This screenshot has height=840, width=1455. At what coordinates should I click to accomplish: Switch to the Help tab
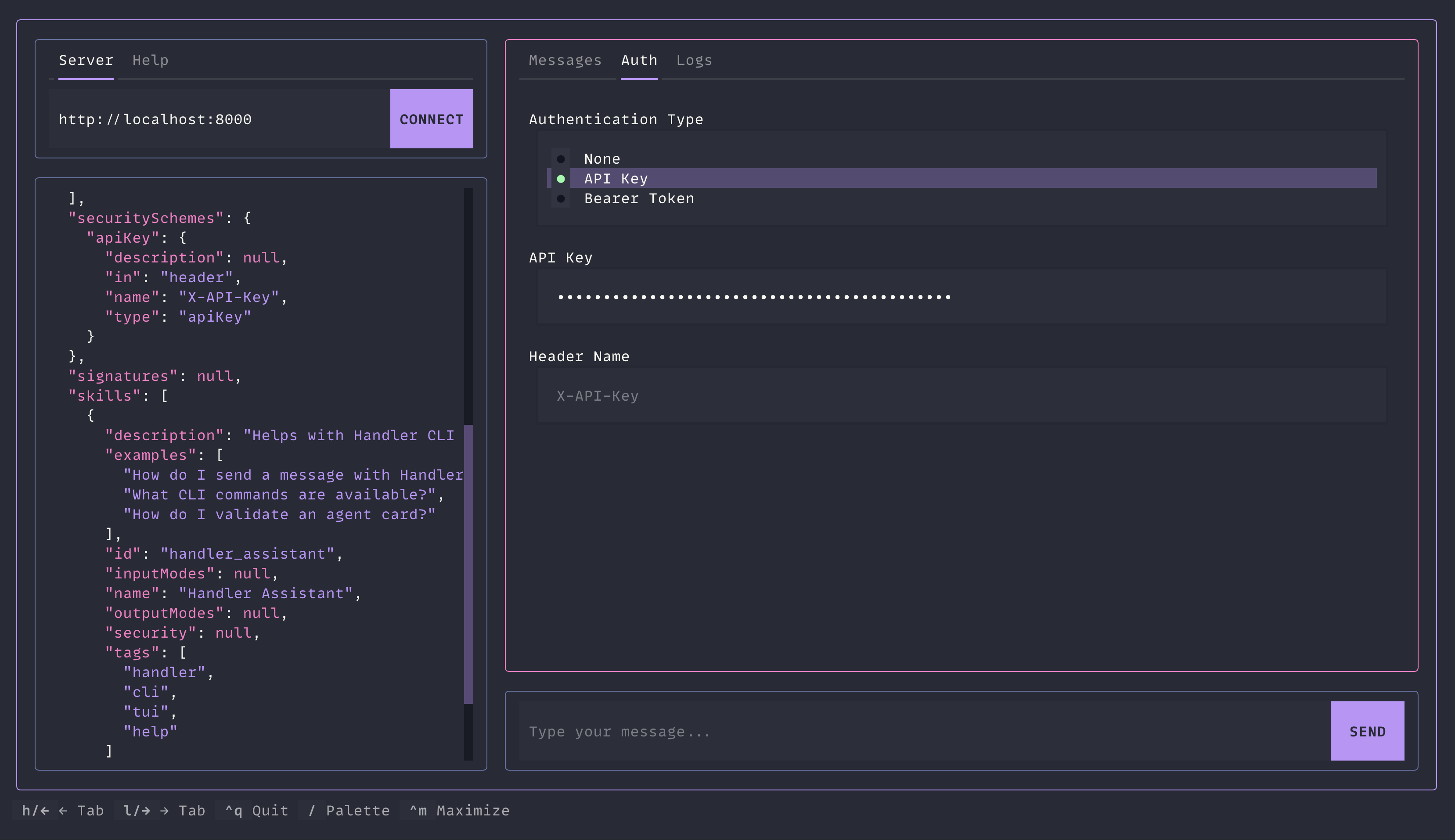coord(150,60)
